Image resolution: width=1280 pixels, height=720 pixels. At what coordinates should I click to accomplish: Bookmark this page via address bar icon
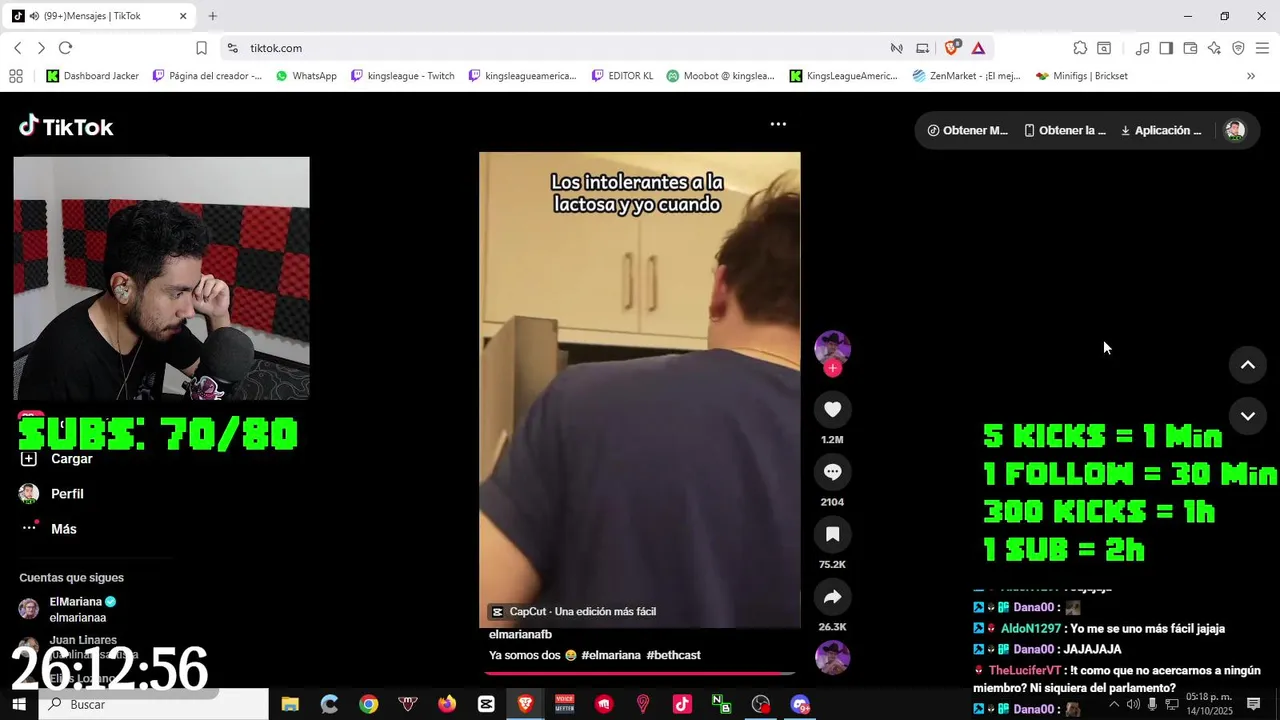pos(201,48)
